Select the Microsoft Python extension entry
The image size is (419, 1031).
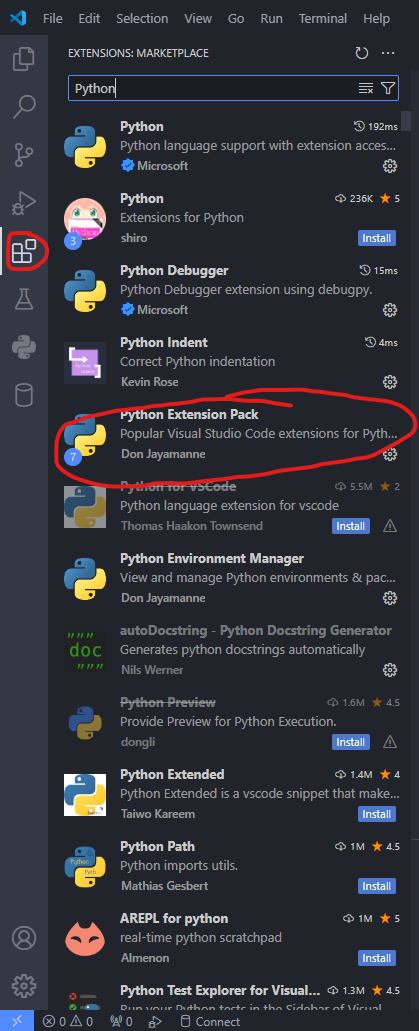point(232,146)
